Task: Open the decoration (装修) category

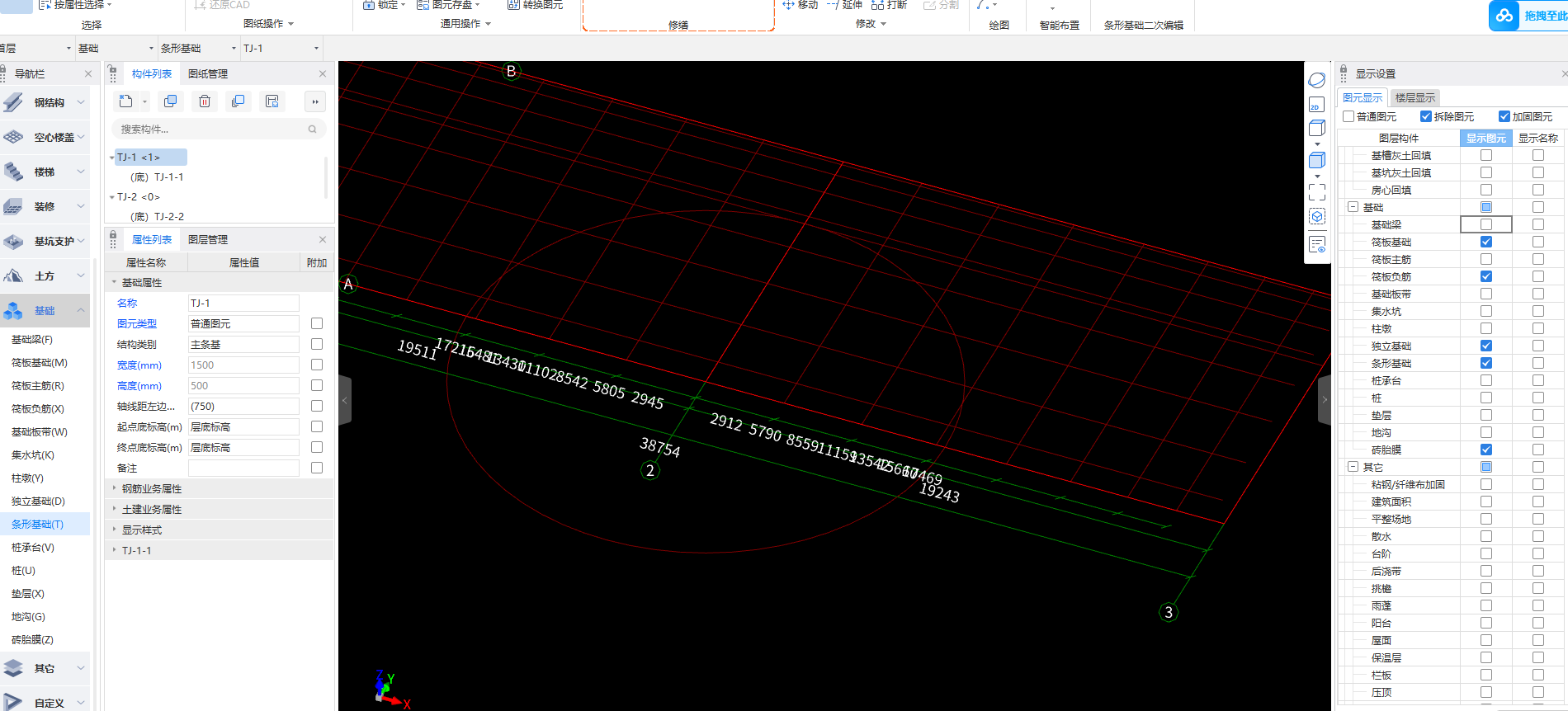Action: pos(45,207)
